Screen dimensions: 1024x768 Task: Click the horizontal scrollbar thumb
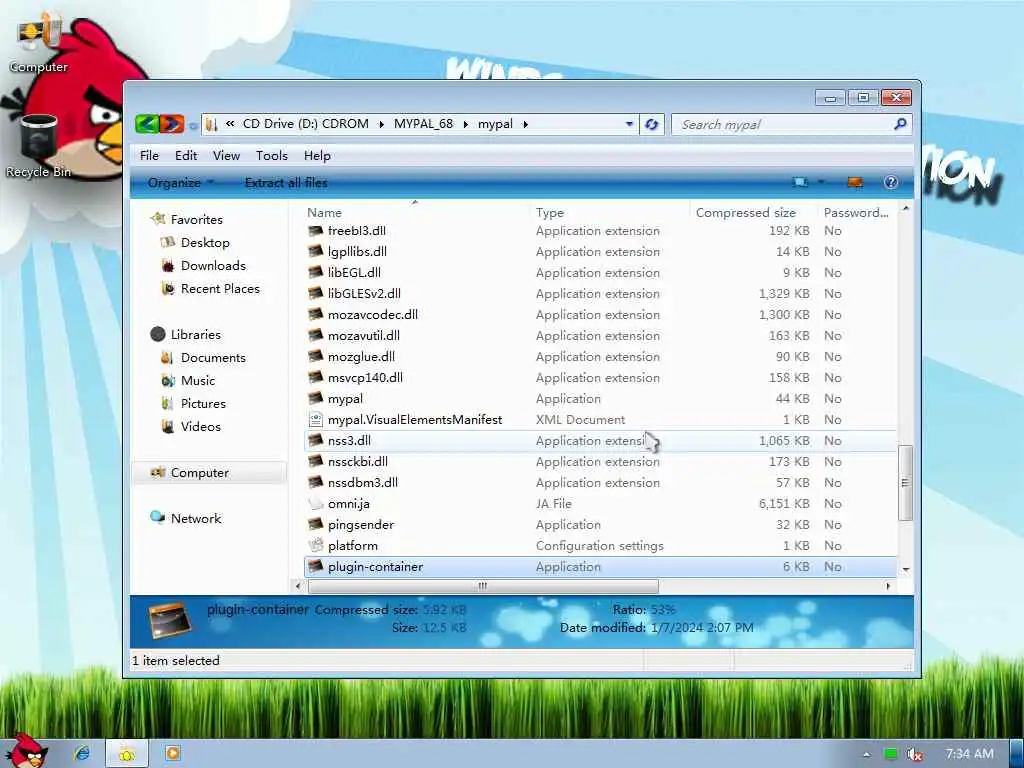pos(483,586)
